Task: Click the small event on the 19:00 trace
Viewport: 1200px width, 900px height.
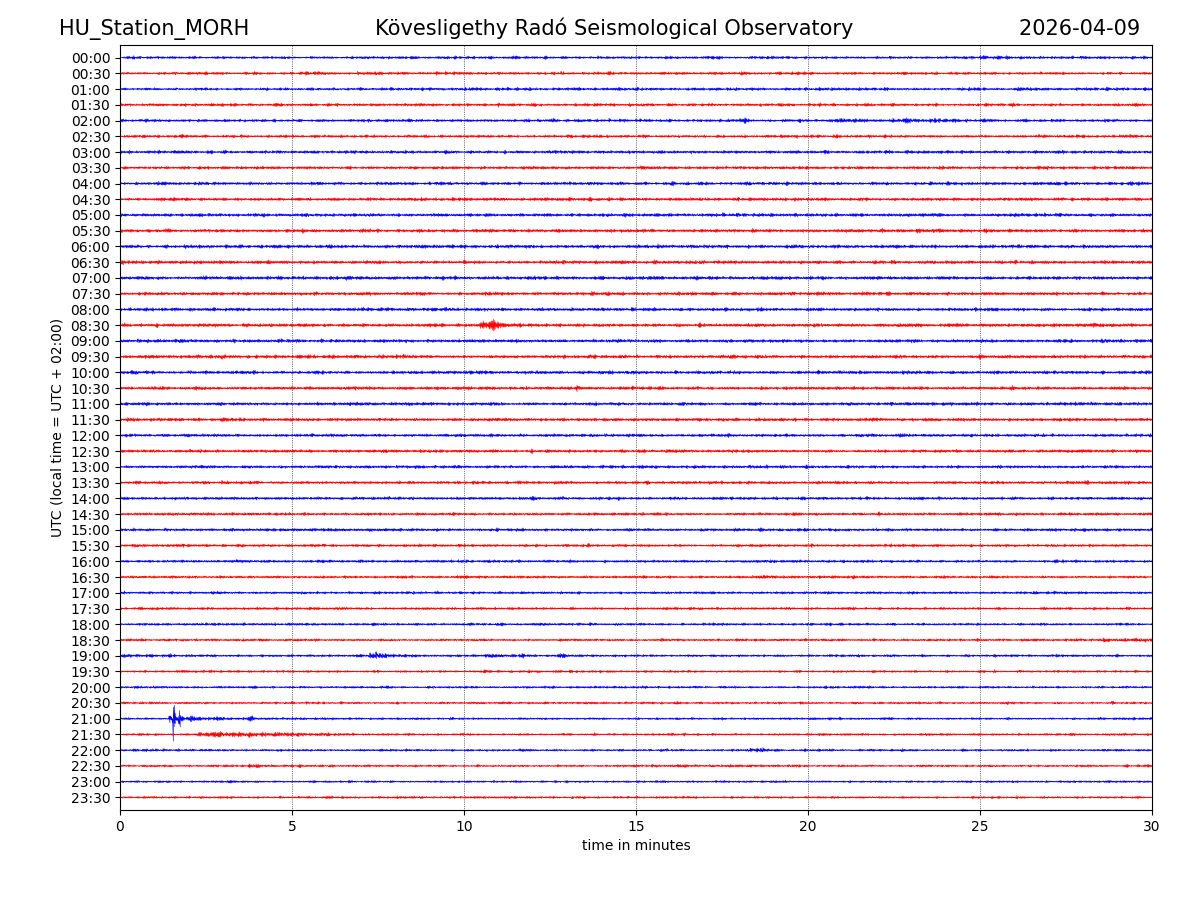Action: click(x=376, y=655)
